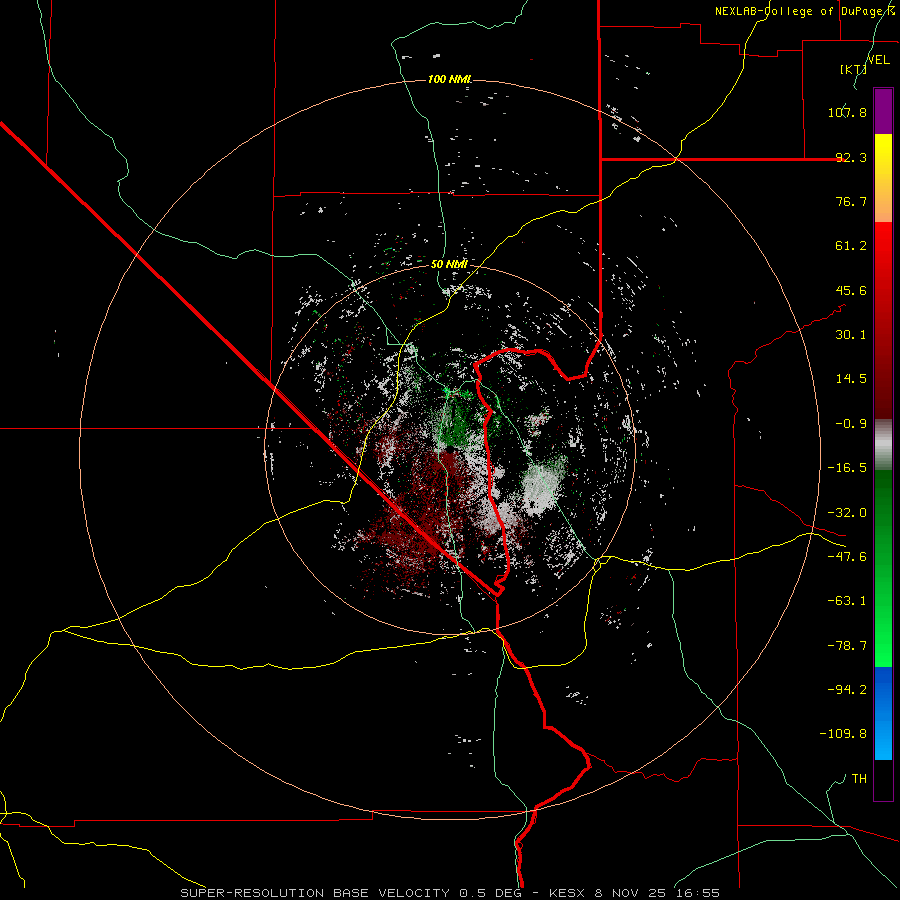Select the -47.6 legend value

[x=847, y=557]
